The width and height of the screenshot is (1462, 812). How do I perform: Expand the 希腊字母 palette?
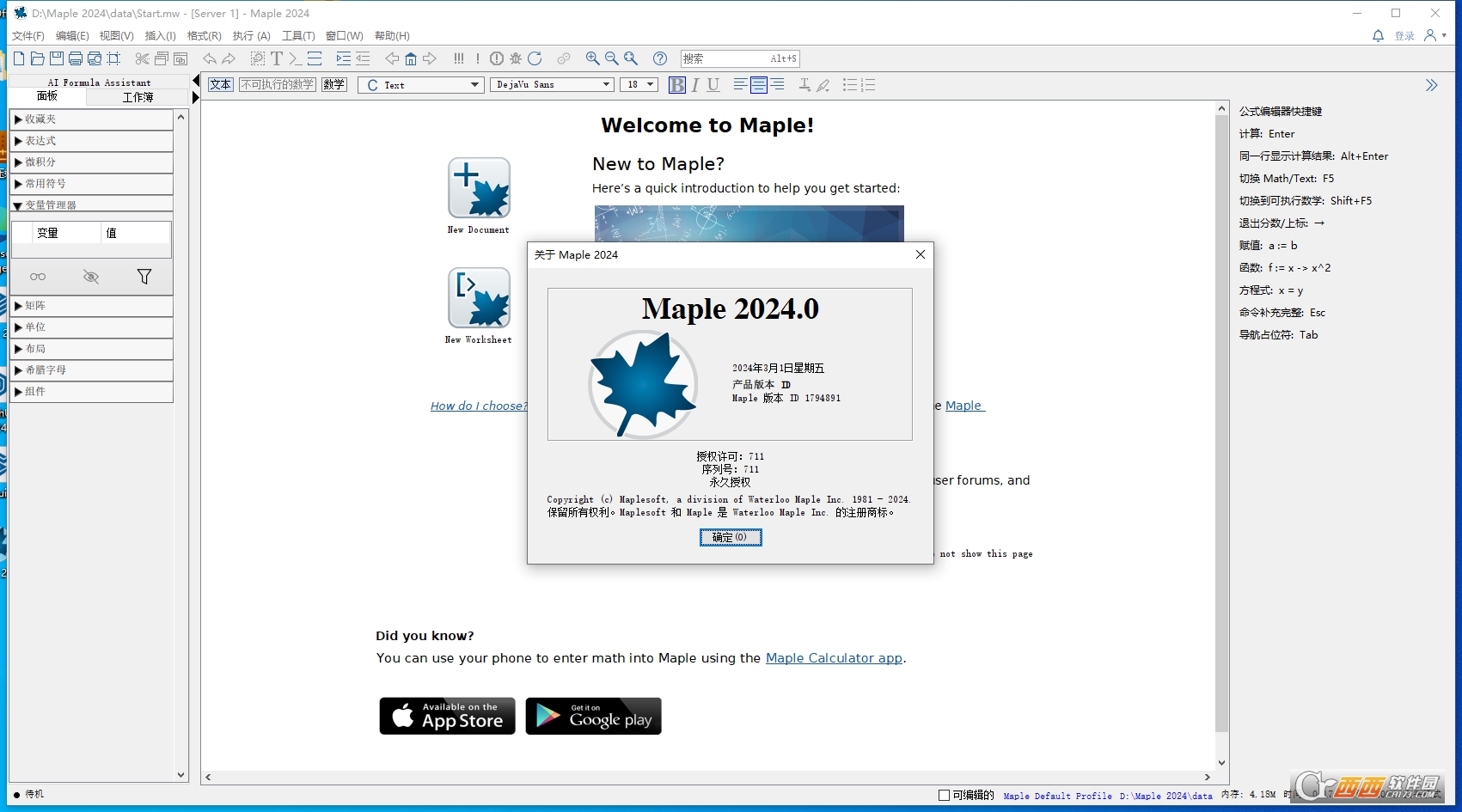92,370
